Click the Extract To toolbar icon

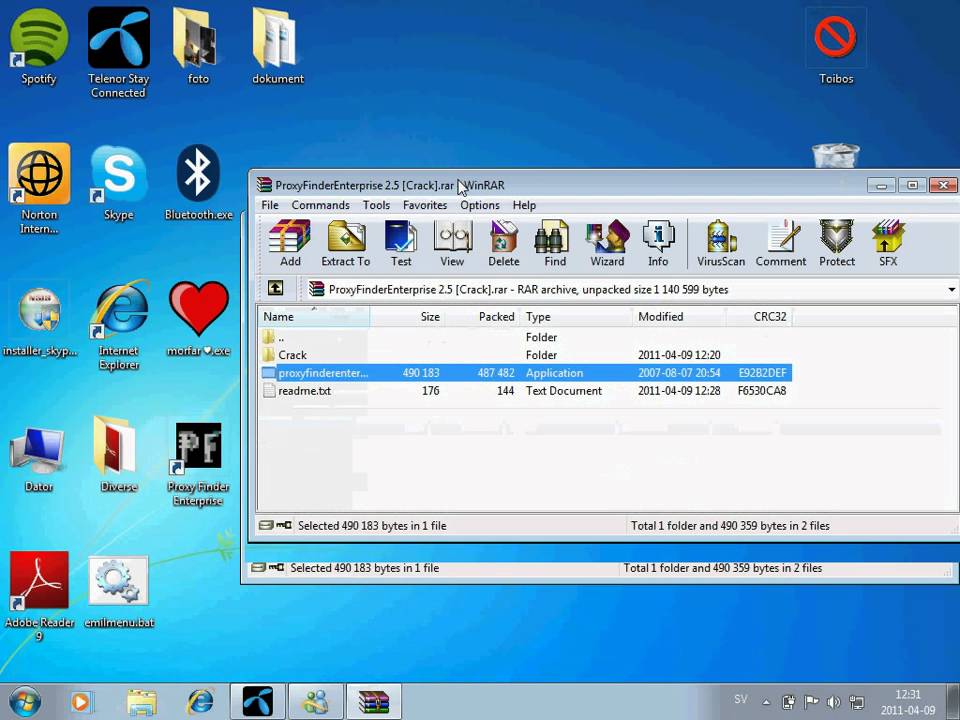[x=346, y=244]
